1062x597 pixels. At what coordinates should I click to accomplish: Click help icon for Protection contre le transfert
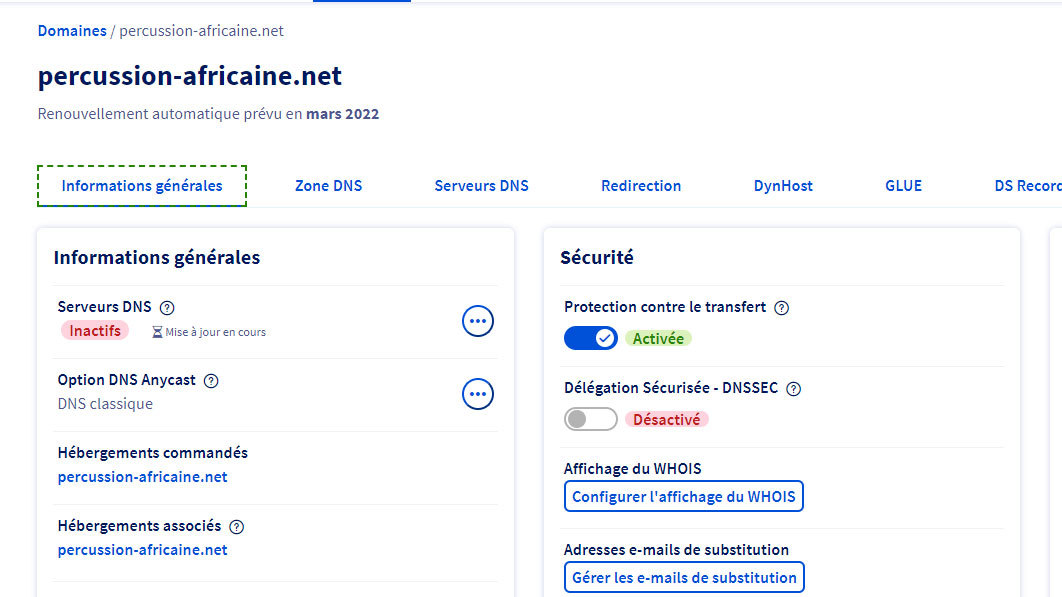pos(782,308)
